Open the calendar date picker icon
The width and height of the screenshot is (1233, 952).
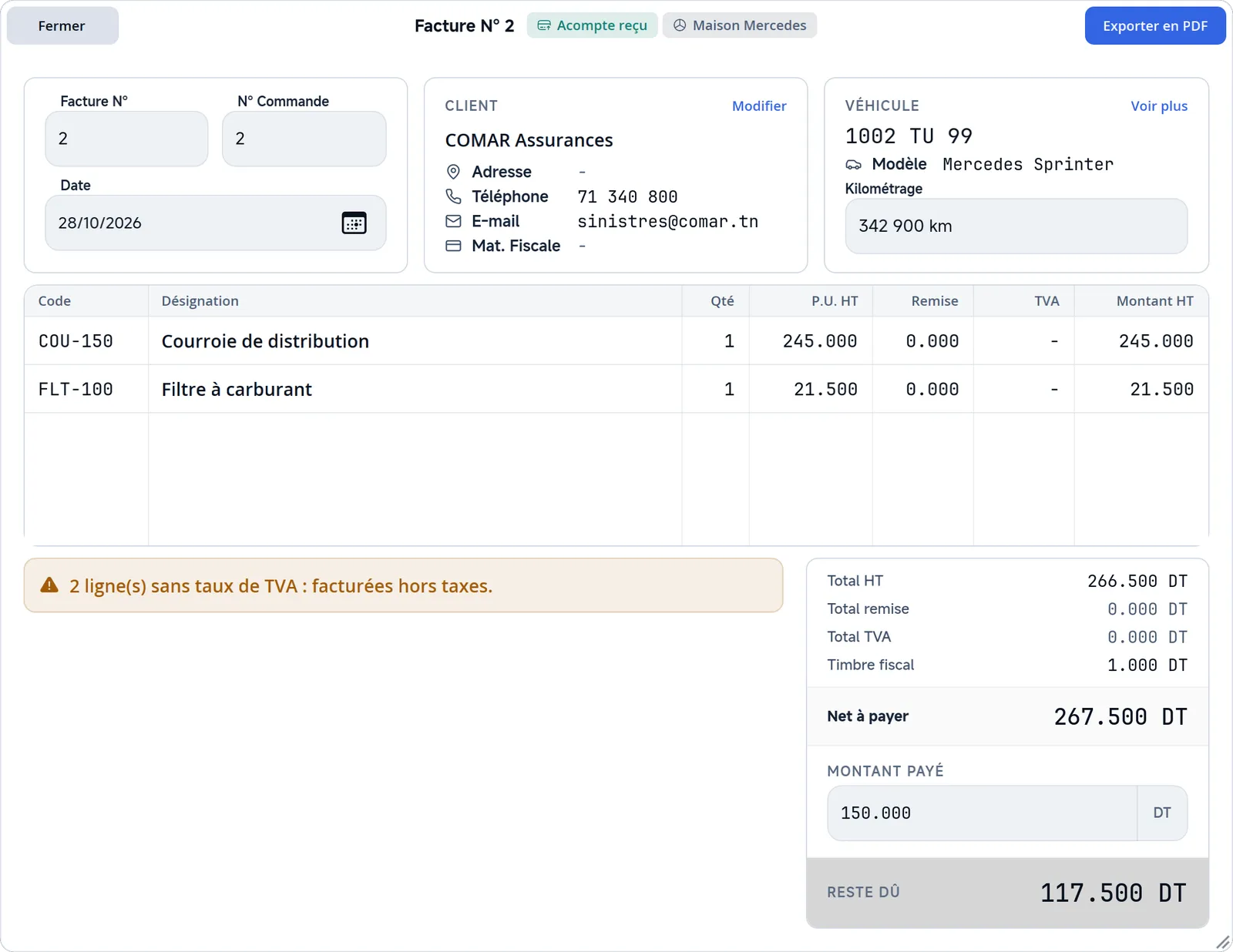[x=354, y=223]
